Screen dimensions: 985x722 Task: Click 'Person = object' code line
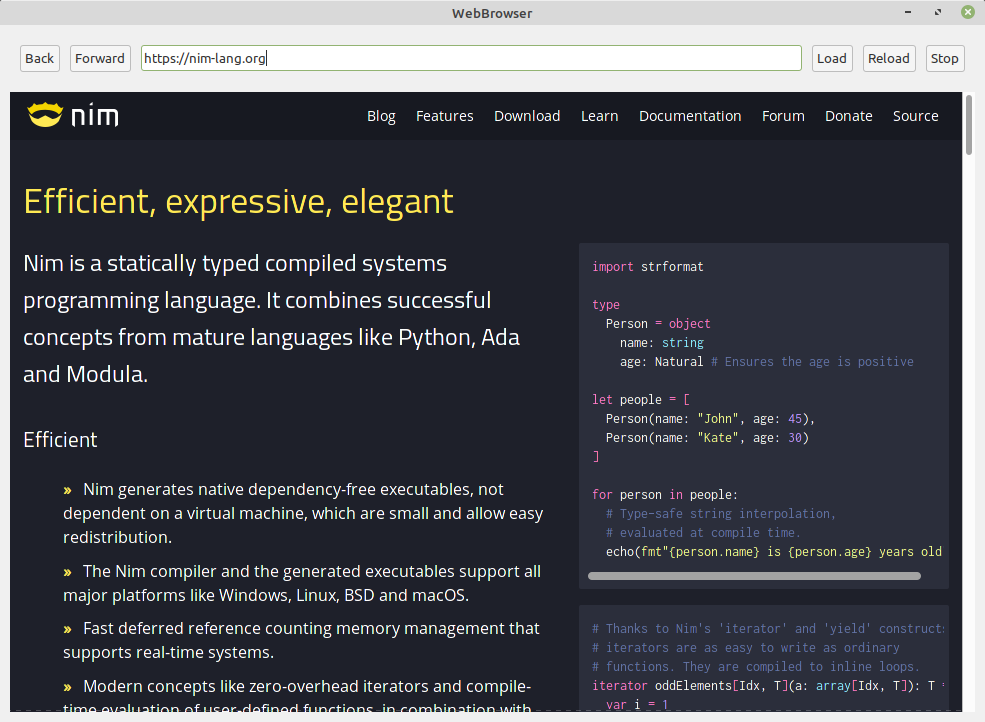(658, 324)
